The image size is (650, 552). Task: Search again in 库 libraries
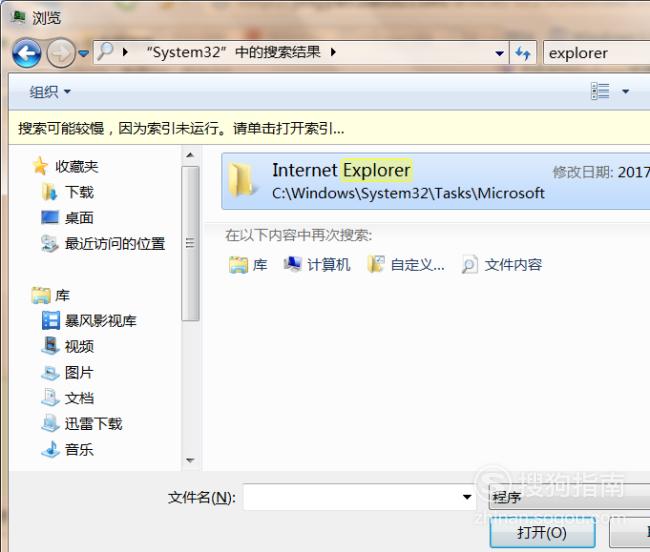click(x=248, y=264)
